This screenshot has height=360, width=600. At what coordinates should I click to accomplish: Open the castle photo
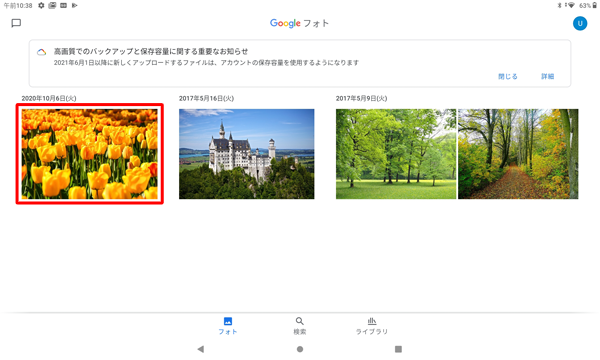coord(246,154)
